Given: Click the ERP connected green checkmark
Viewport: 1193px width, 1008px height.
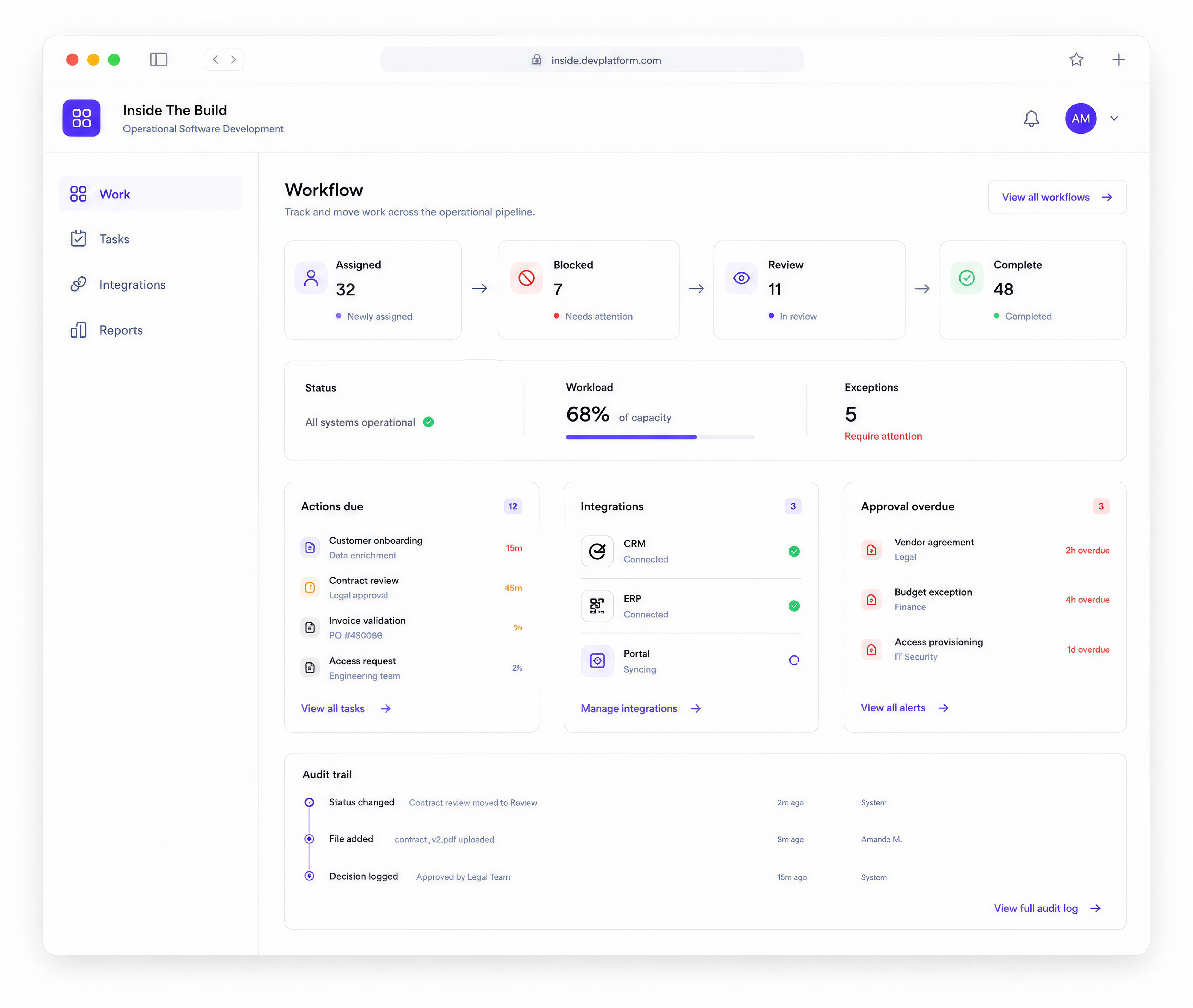Looking at the screenshot, I should coord(793,606).
